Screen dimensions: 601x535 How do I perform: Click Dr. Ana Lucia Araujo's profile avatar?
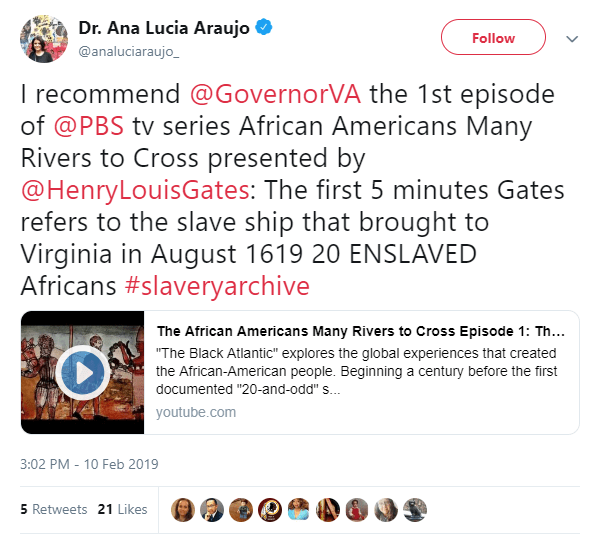pyautogui.click(x=44, y=39)
